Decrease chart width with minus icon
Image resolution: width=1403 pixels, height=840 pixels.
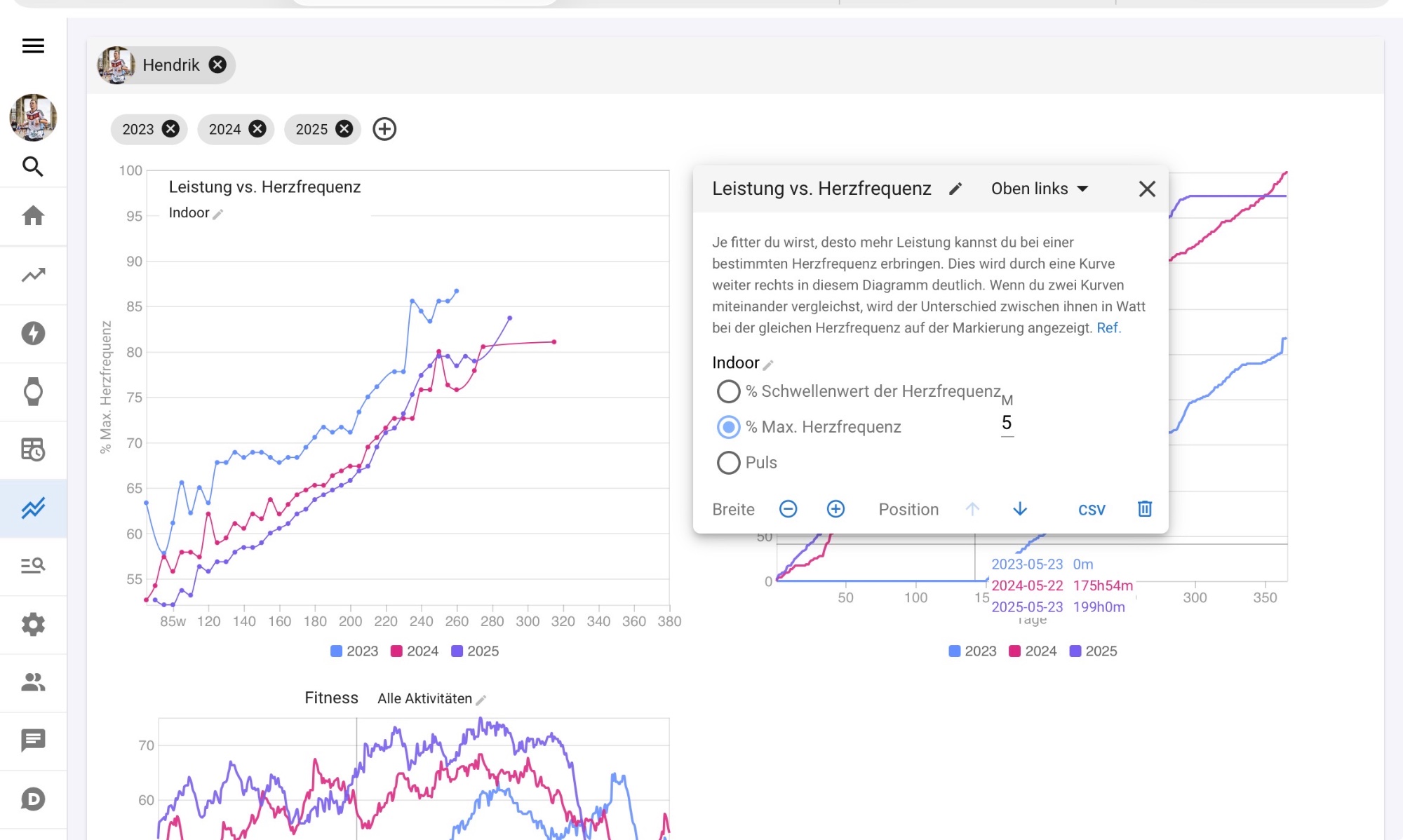tap(788, 509)
